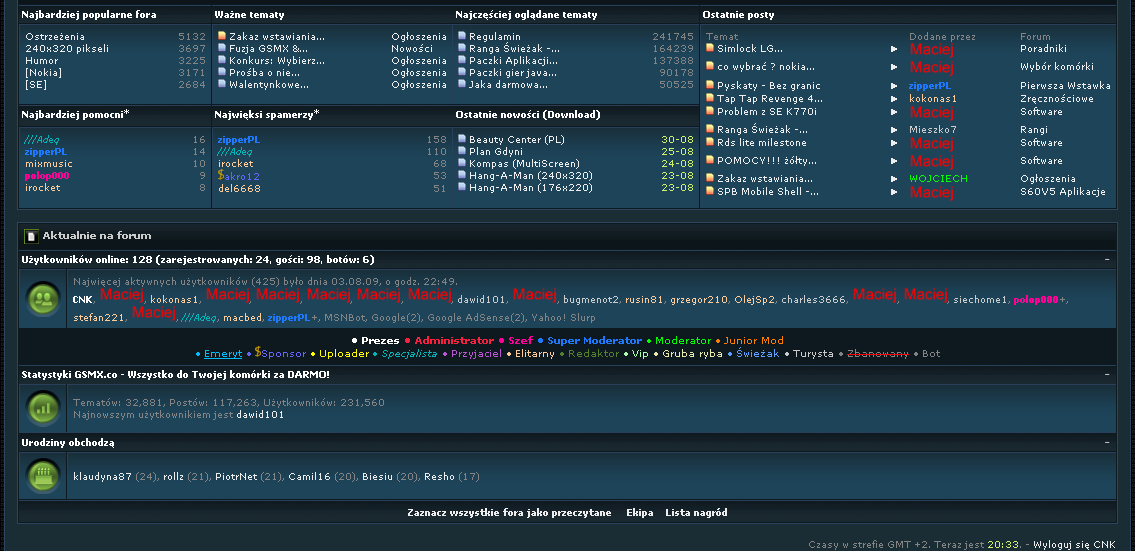This screenshot has height=551, width=1135.
Task: Click the arrow icon next to "POMOCY!!! żółty..."
Action: pyautogui.click(x=894, y=161)
